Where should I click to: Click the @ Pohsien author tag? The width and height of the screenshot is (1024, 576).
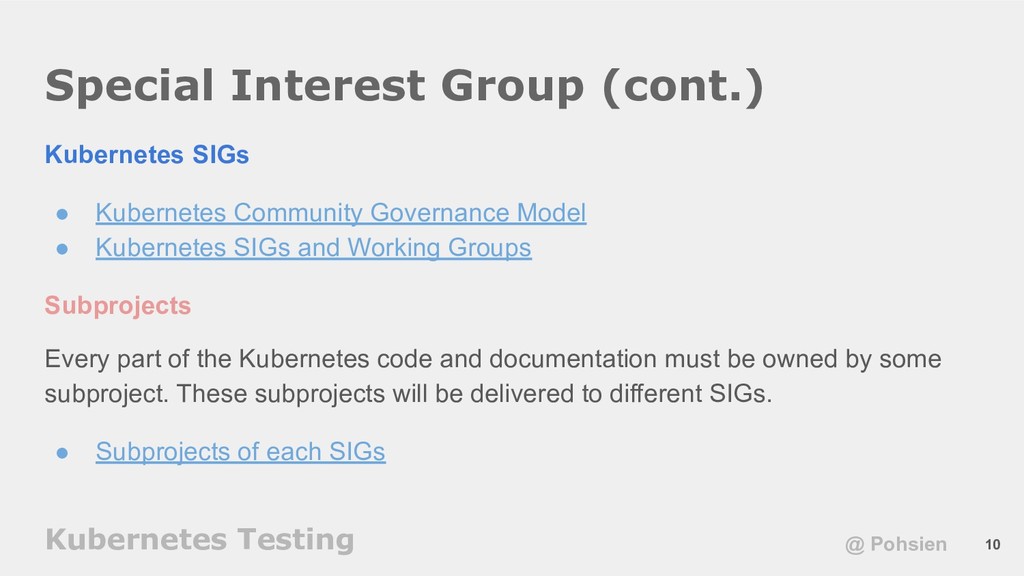click(896, 544)
